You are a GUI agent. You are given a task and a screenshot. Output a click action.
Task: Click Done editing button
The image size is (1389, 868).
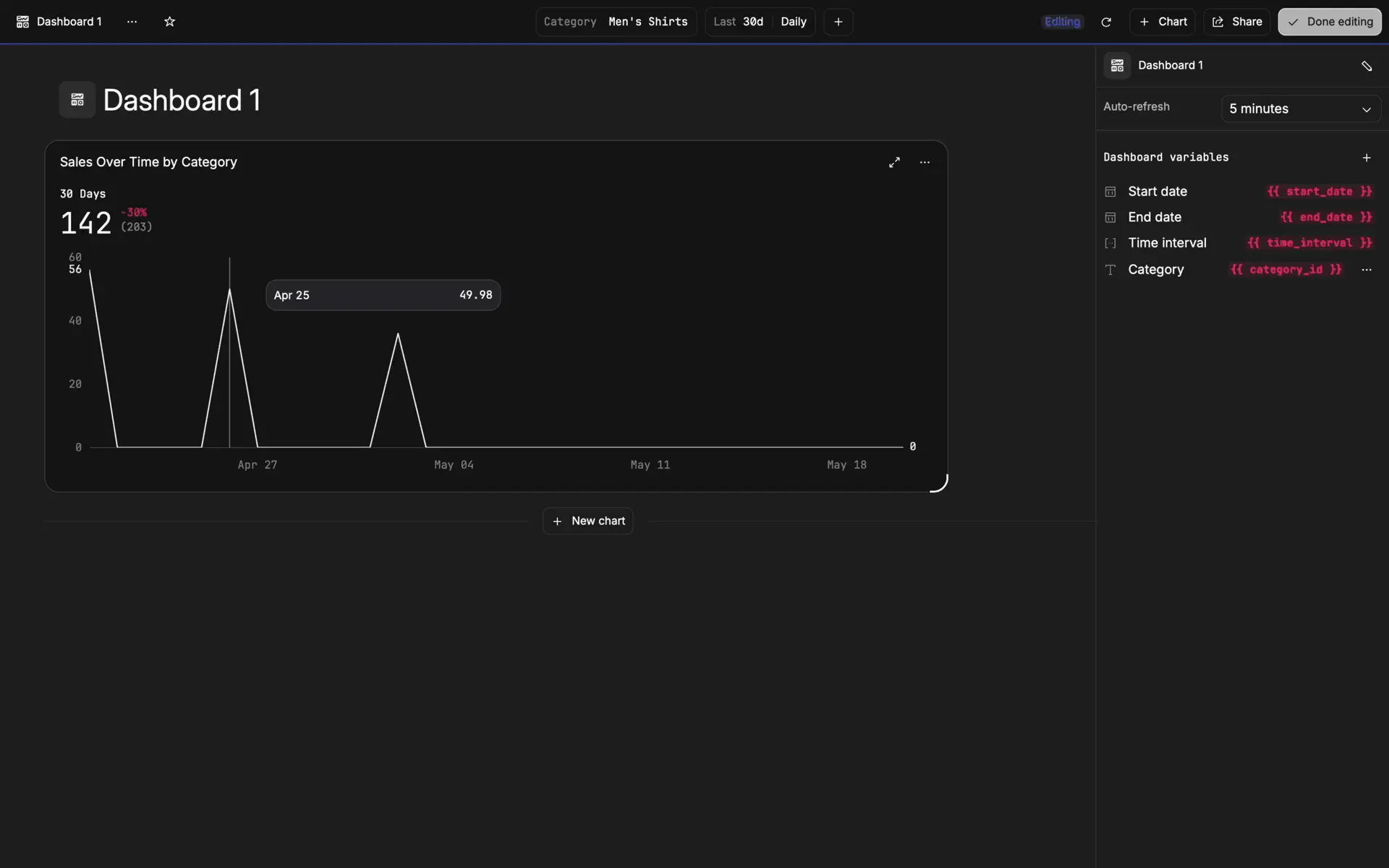click(x=1329, y=22)
